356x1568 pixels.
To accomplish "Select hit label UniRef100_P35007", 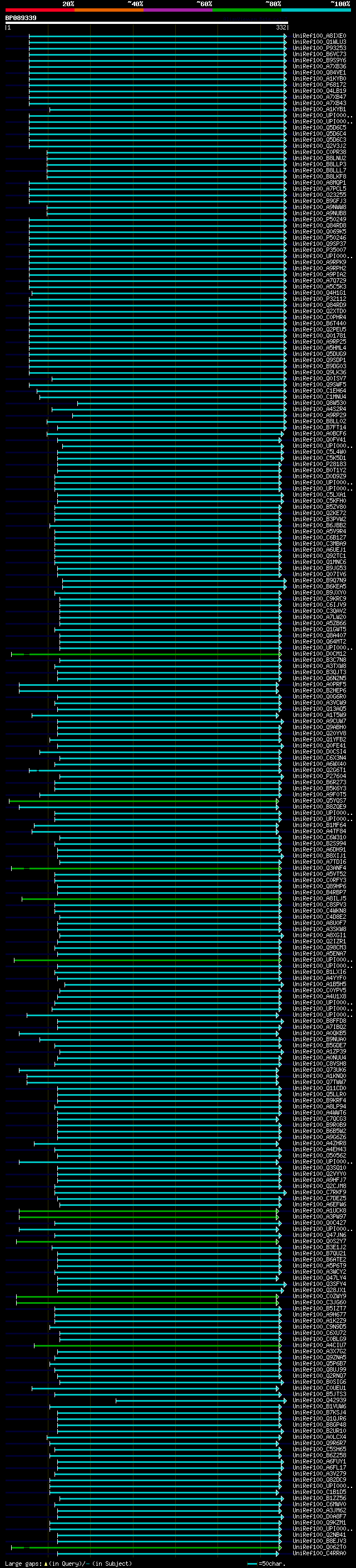I will click(319, 250).
